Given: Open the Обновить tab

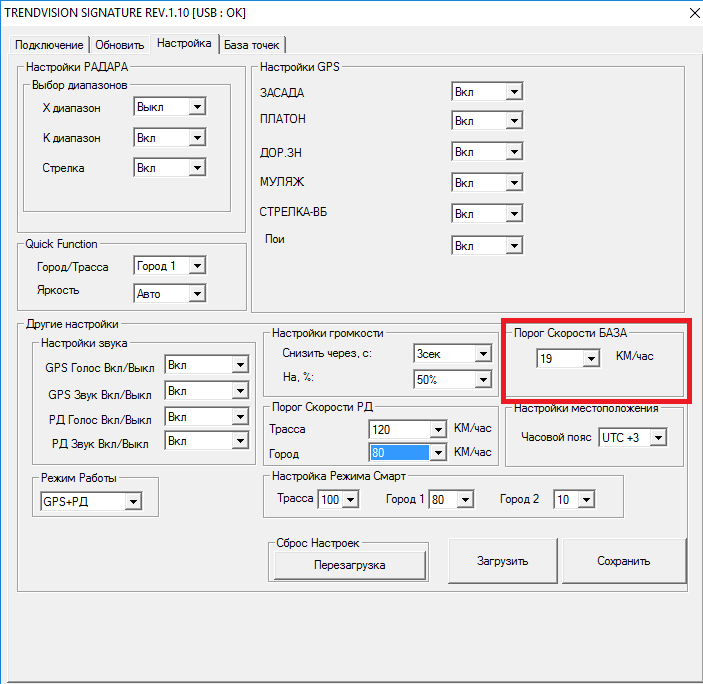Looking at the screenshot, I should [119, 45].
